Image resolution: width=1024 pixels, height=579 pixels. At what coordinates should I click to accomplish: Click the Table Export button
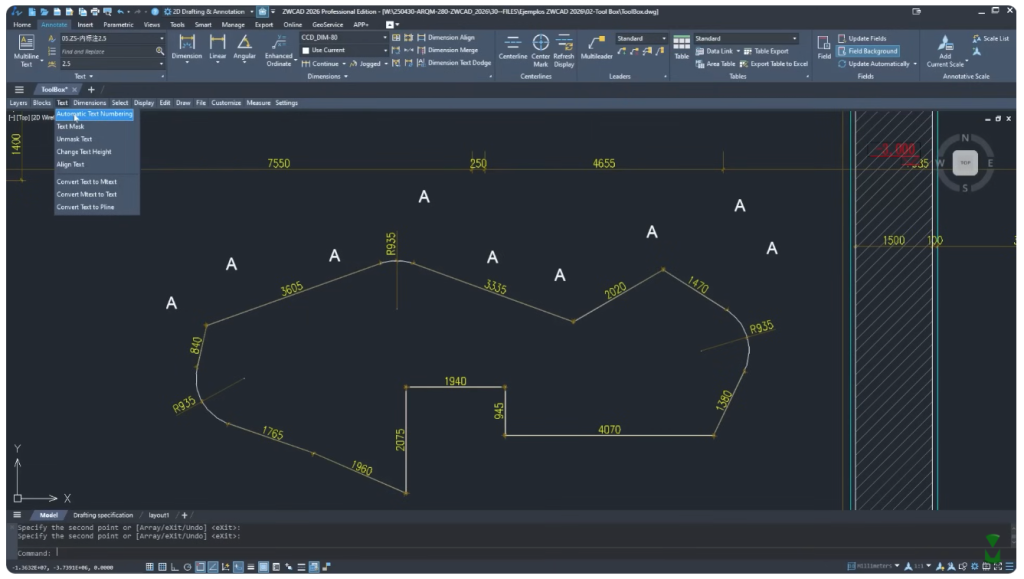click(766, 51)
